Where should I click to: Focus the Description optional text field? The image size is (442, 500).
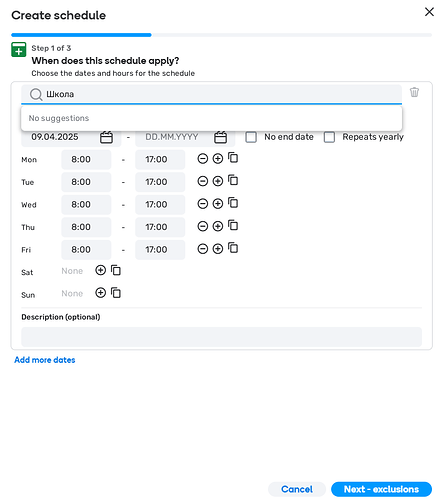pyautogui.click(x=221, y=337)
